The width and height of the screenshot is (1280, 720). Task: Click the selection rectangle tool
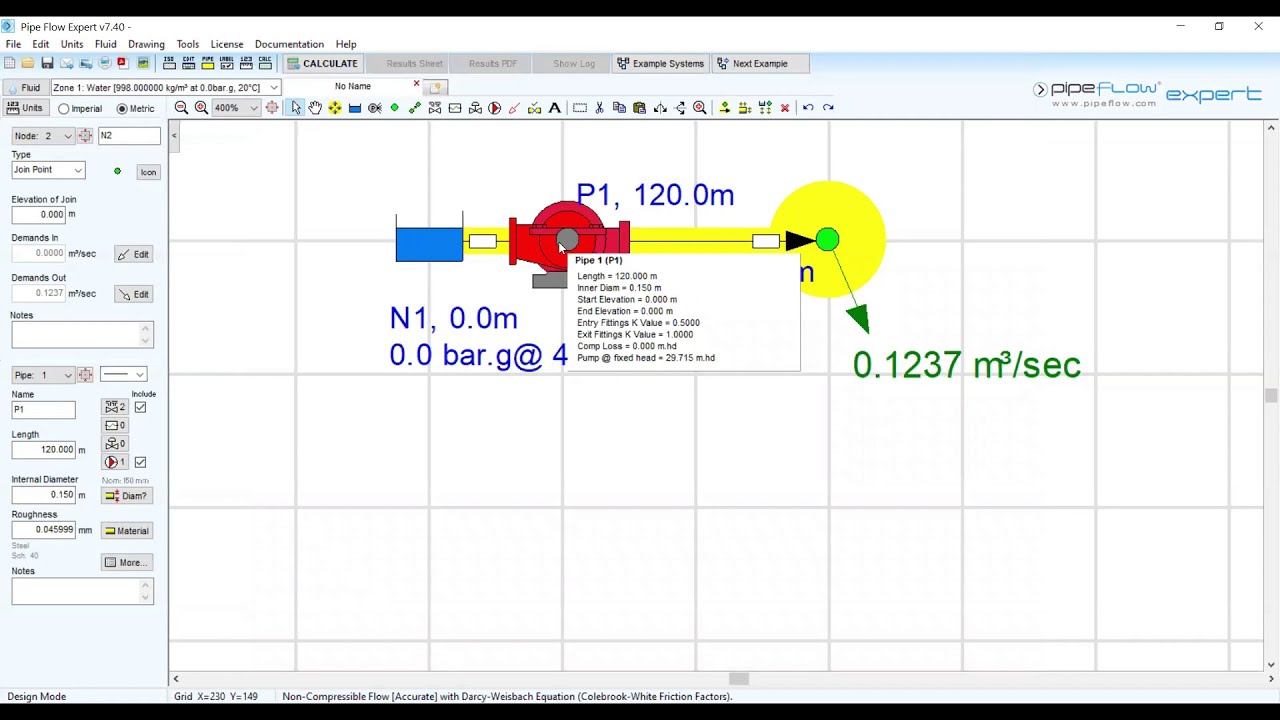[579, 108]
